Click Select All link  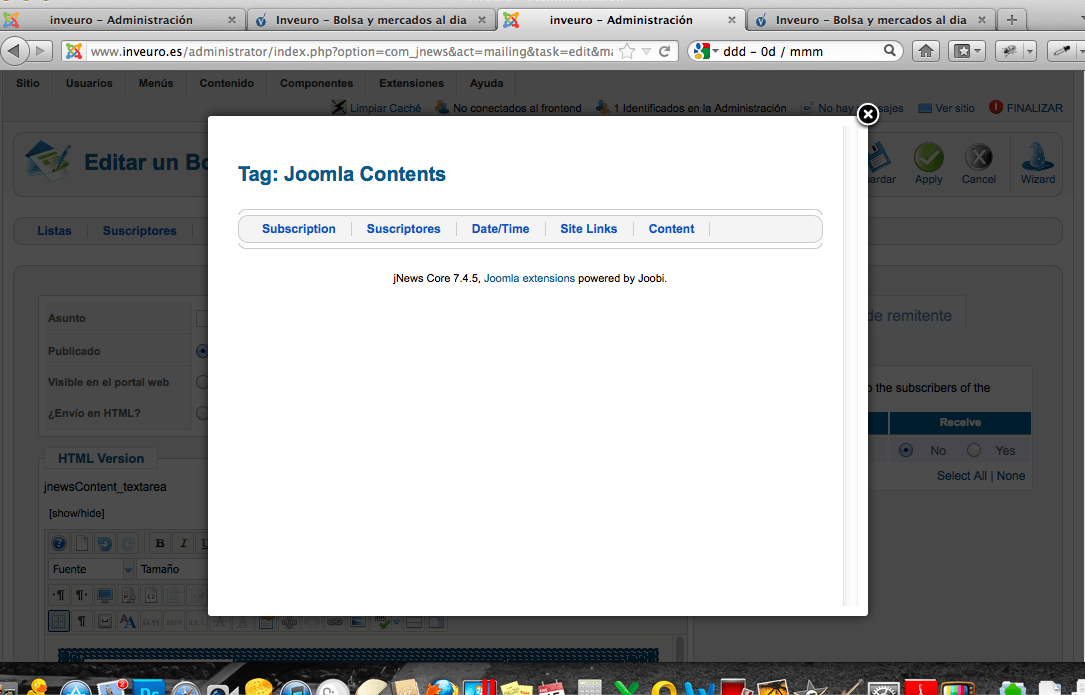[962, 476]
